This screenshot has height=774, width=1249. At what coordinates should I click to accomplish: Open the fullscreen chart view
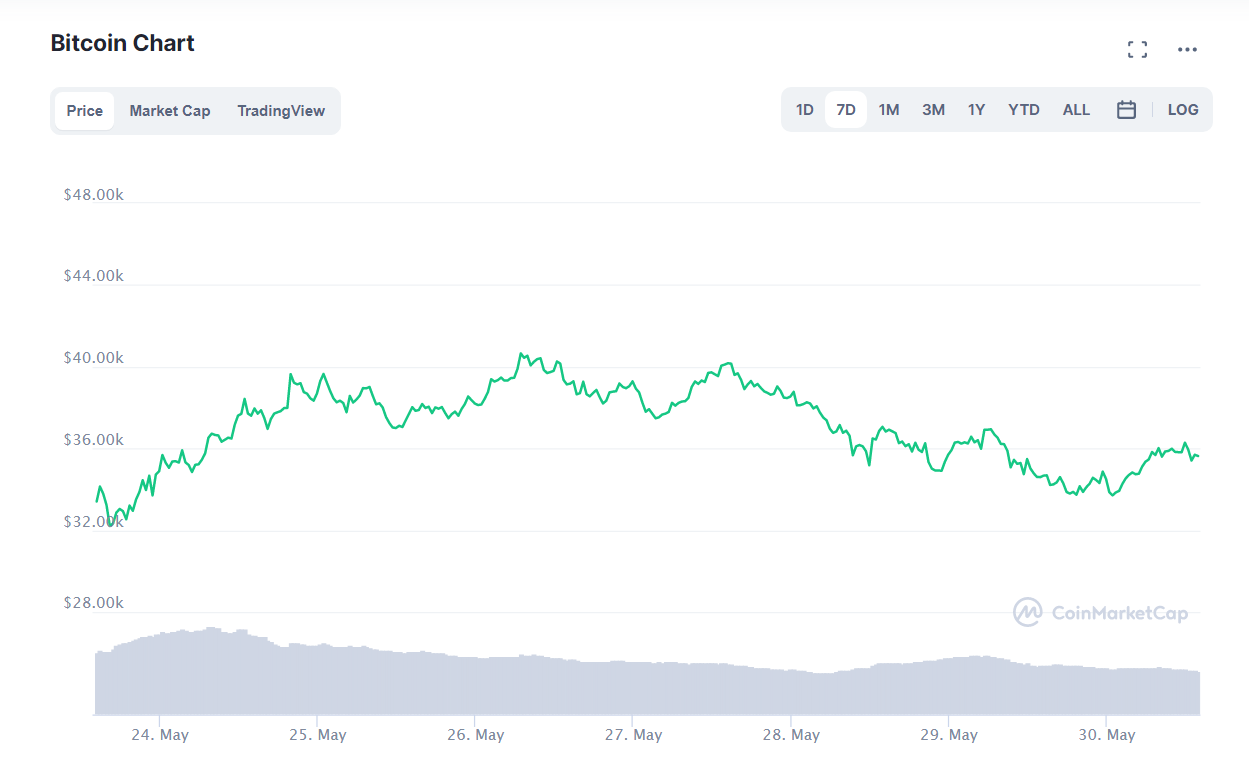pyautogui.click(x=1137, y=48)
